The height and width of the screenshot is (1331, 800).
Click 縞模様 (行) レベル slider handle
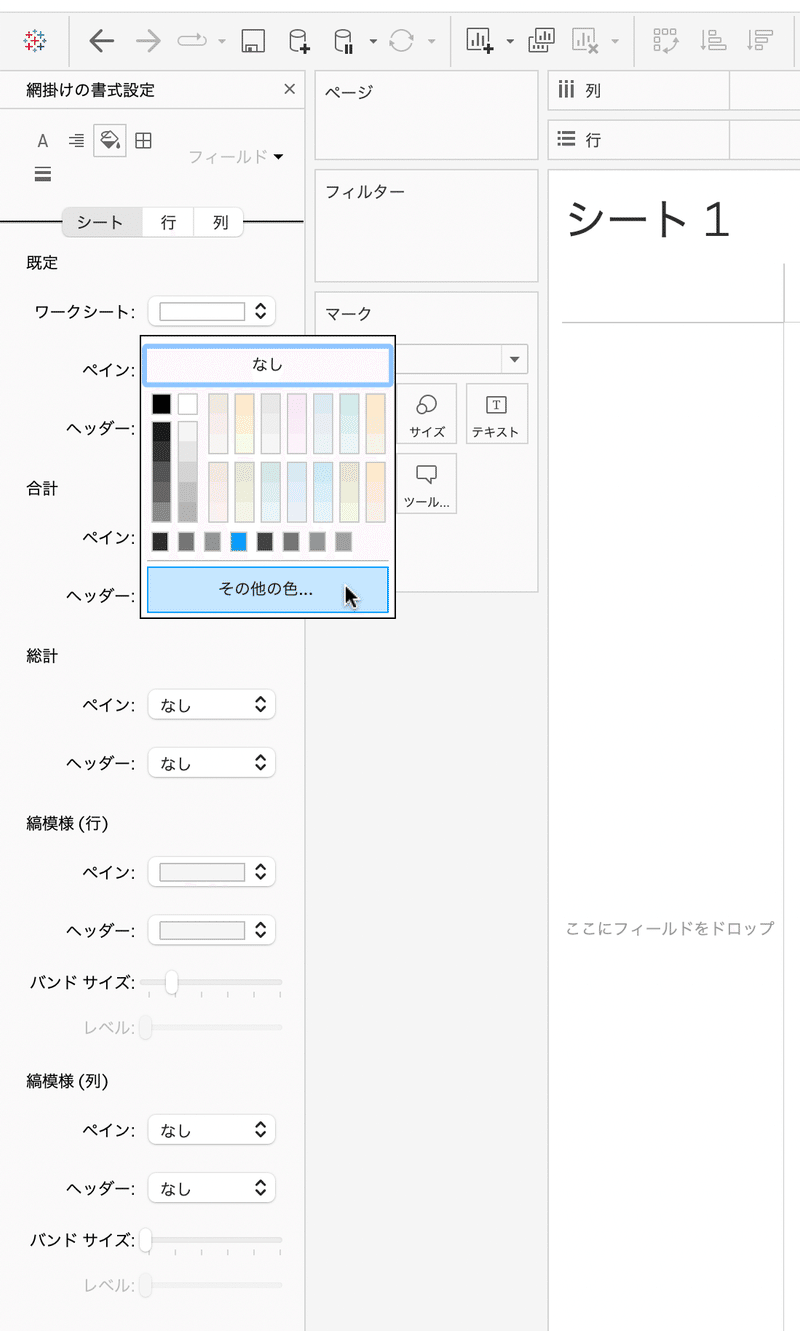coord(146,1026)
